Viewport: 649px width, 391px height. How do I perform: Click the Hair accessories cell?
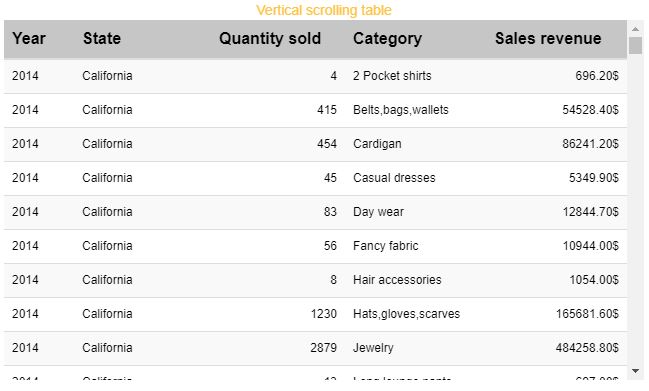click(x=397, y=279)
